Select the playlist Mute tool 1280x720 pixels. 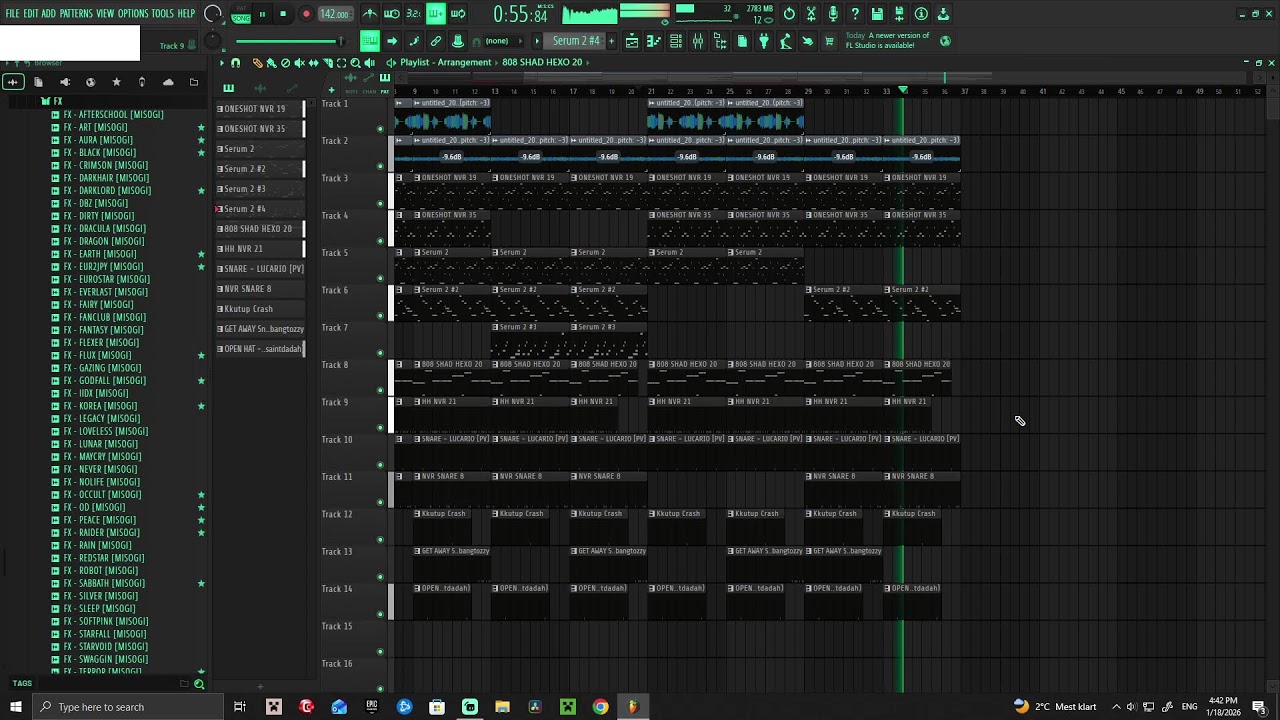(x=299, y=63)
